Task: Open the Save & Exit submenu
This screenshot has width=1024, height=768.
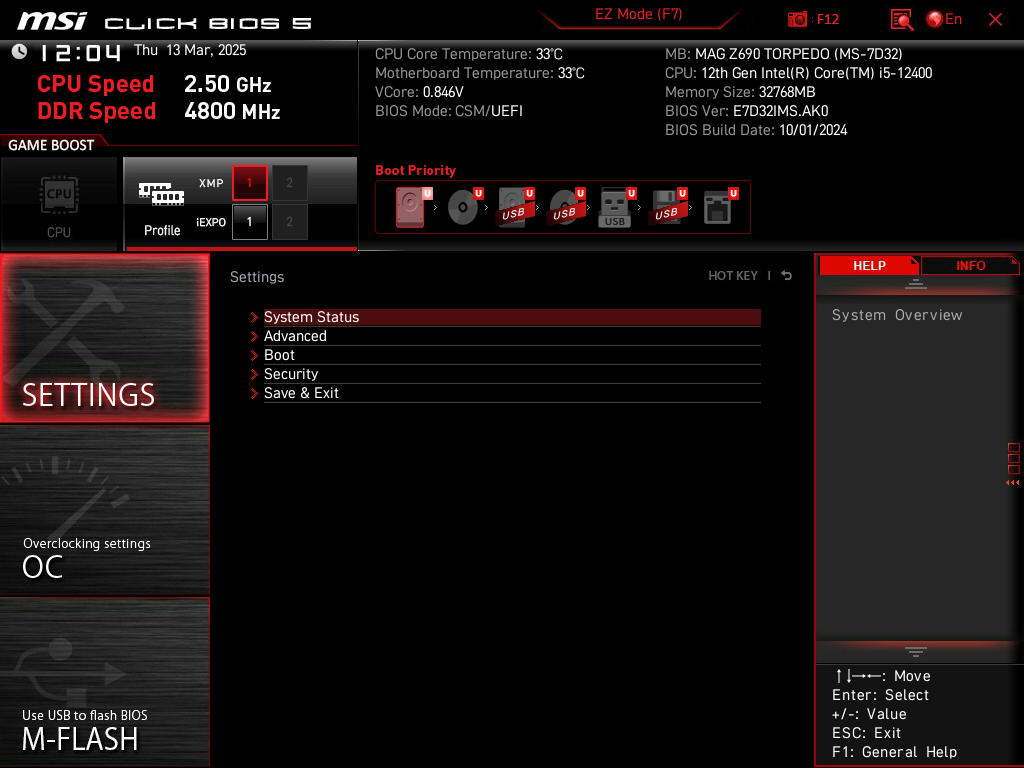Action: (512, 392)
